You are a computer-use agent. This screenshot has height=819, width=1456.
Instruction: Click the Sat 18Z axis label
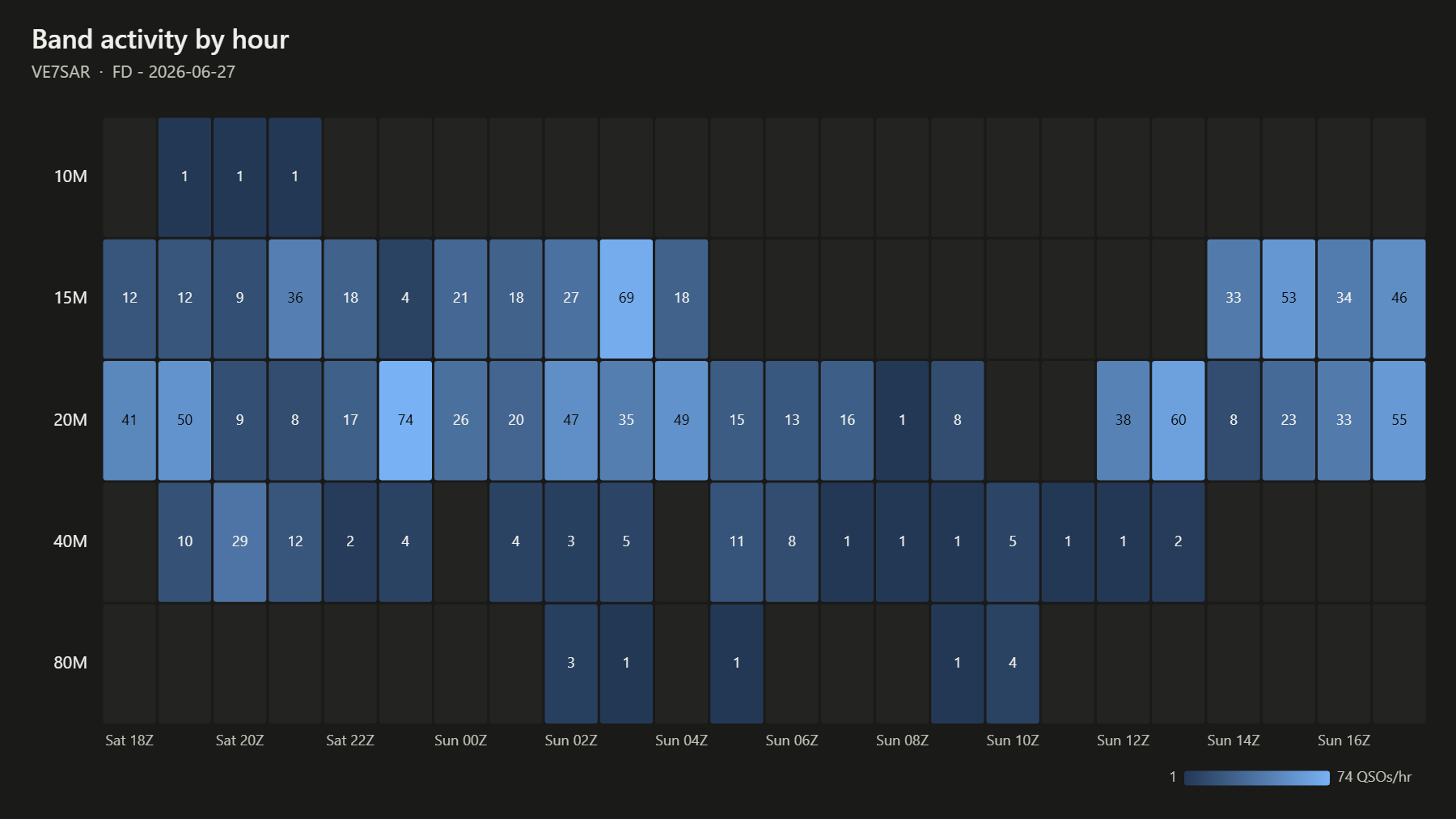(x=129, y=740)
